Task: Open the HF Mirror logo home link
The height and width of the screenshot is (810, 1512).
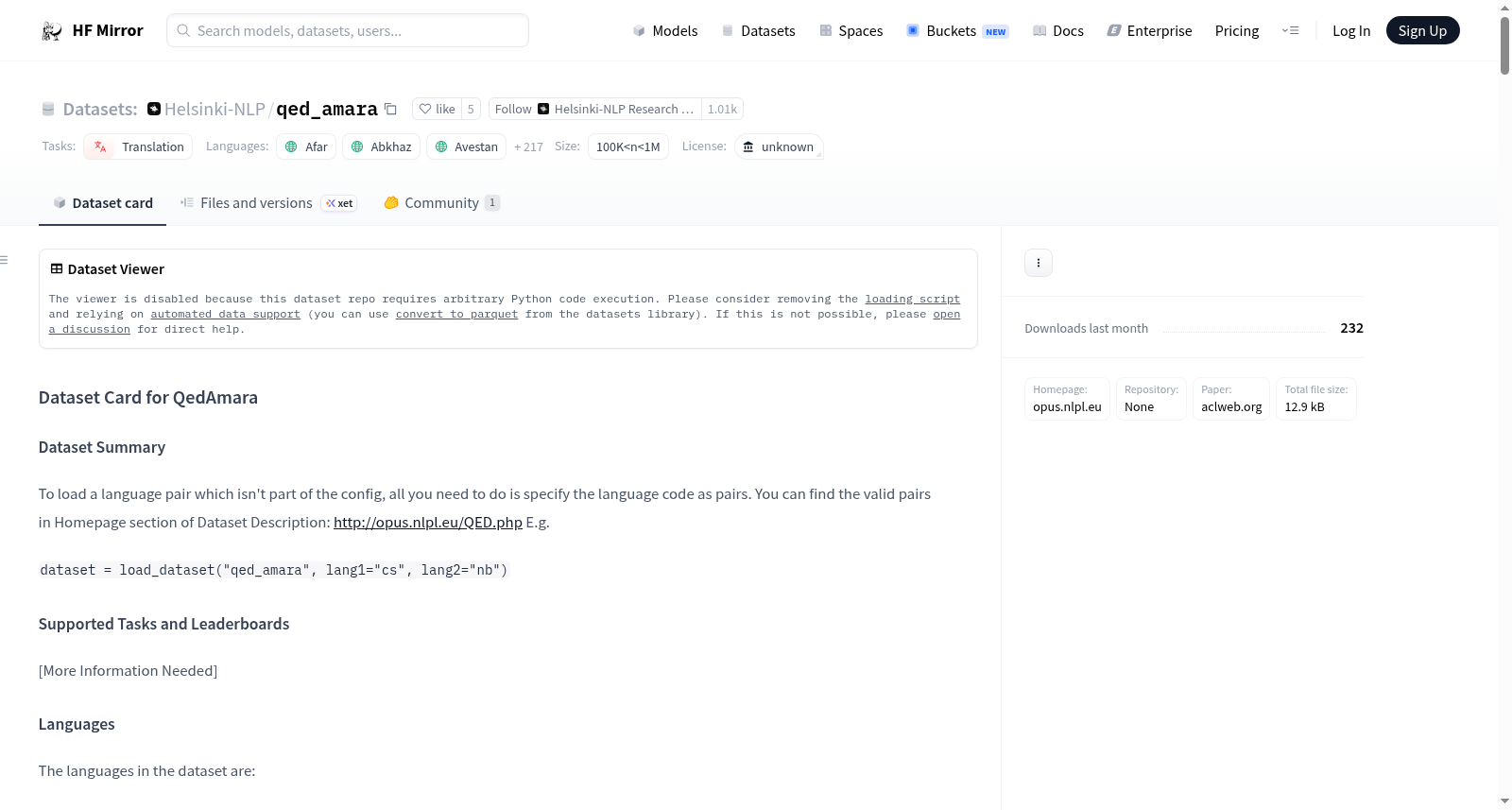Action: point(92,30)
